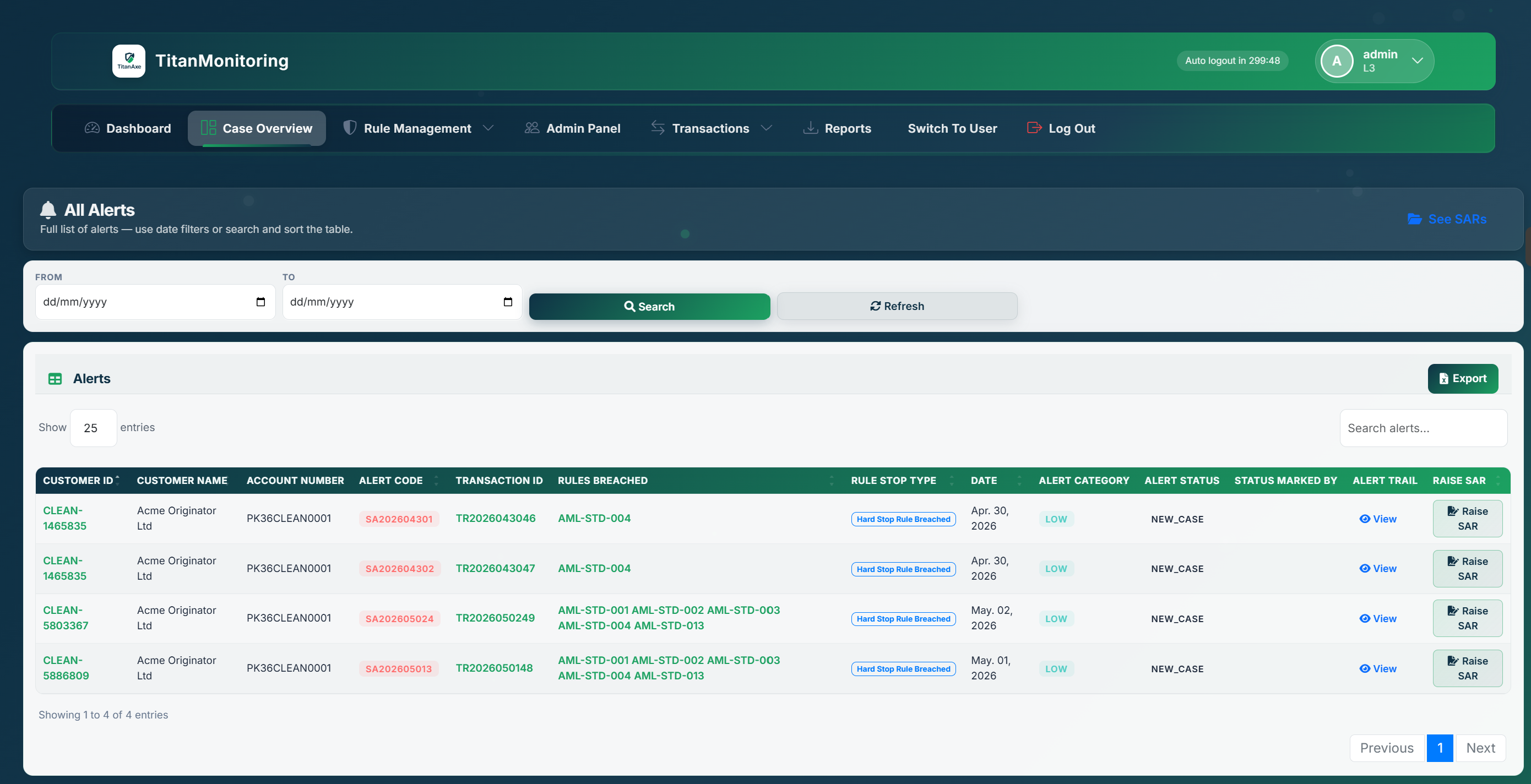Open transaction TR2026050249
This screenshot has width=1531, height=784.
pos(495,618)
